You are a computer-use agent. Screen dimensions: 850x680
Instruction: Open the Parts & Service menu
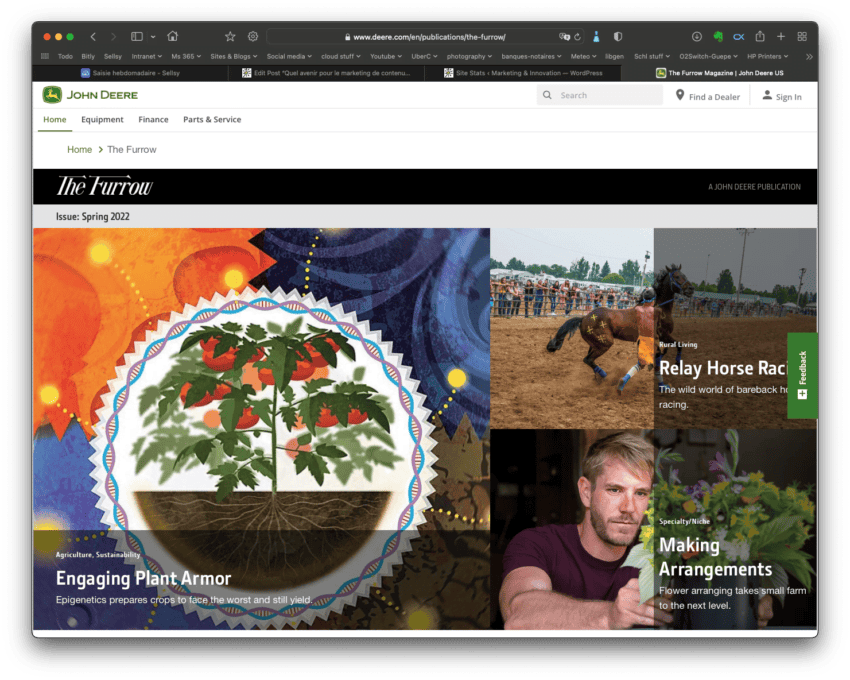point(212,120)
